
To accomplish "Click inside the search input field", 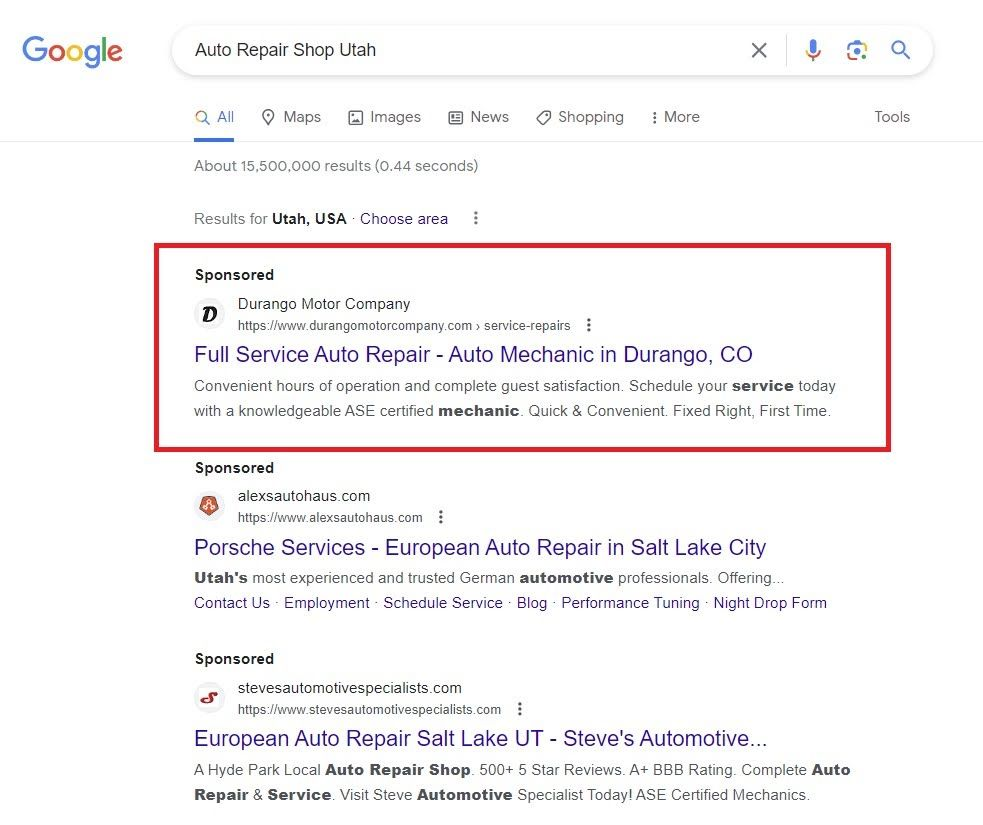I will [x=450, y=50].
